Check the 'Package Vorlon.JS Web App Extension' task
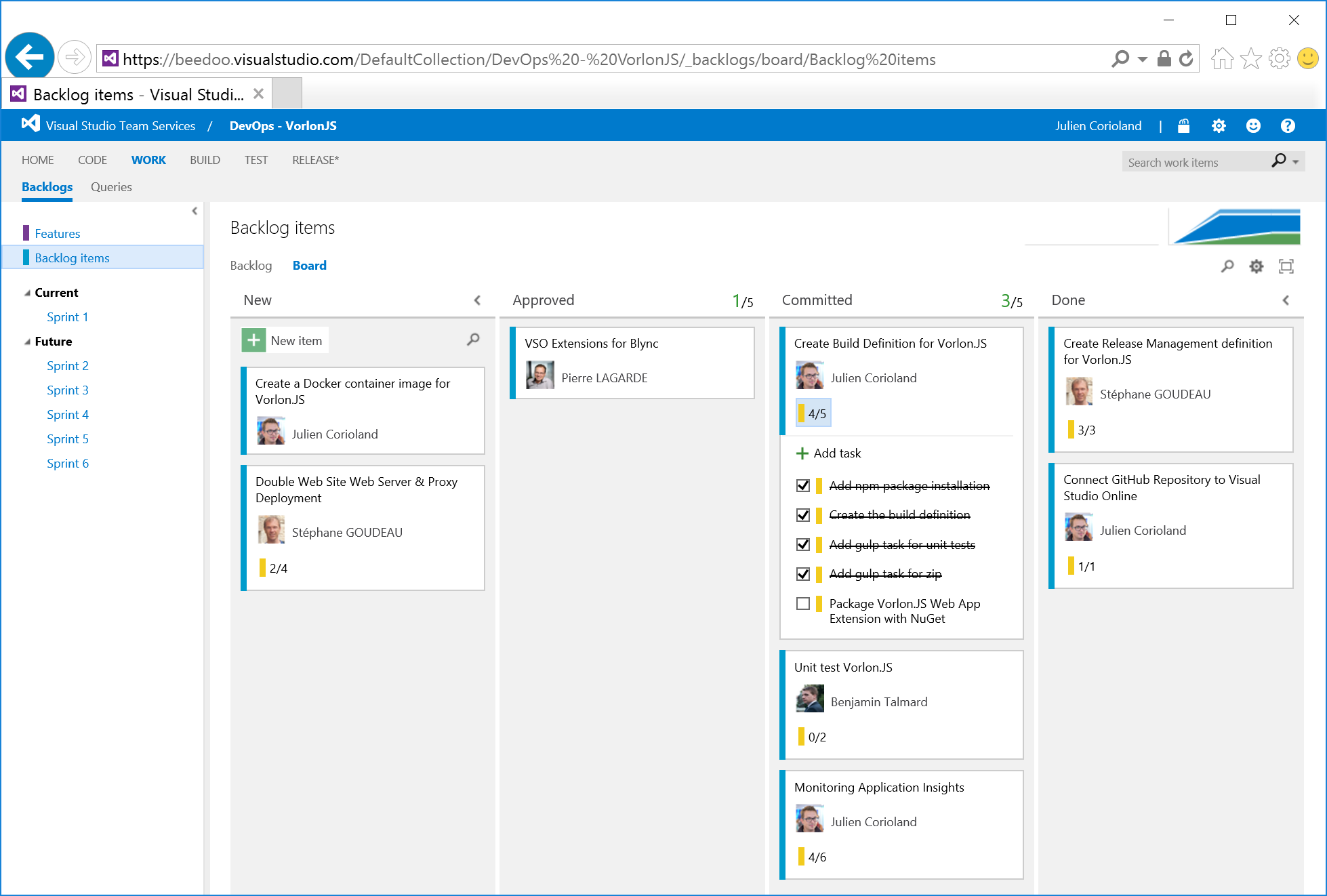The image size is (1327, 896). (803, 603)
